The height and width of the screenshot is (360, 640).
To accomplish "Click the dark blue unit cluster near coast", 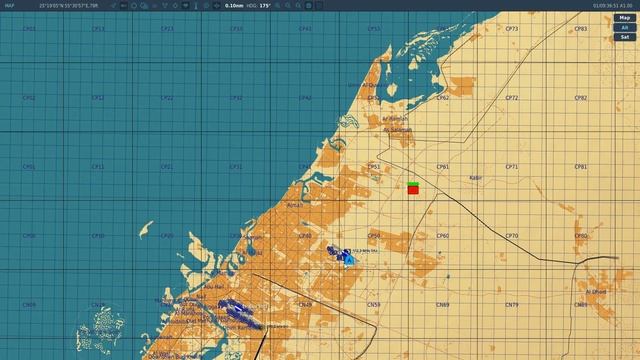I will click(x=240, y=313).
